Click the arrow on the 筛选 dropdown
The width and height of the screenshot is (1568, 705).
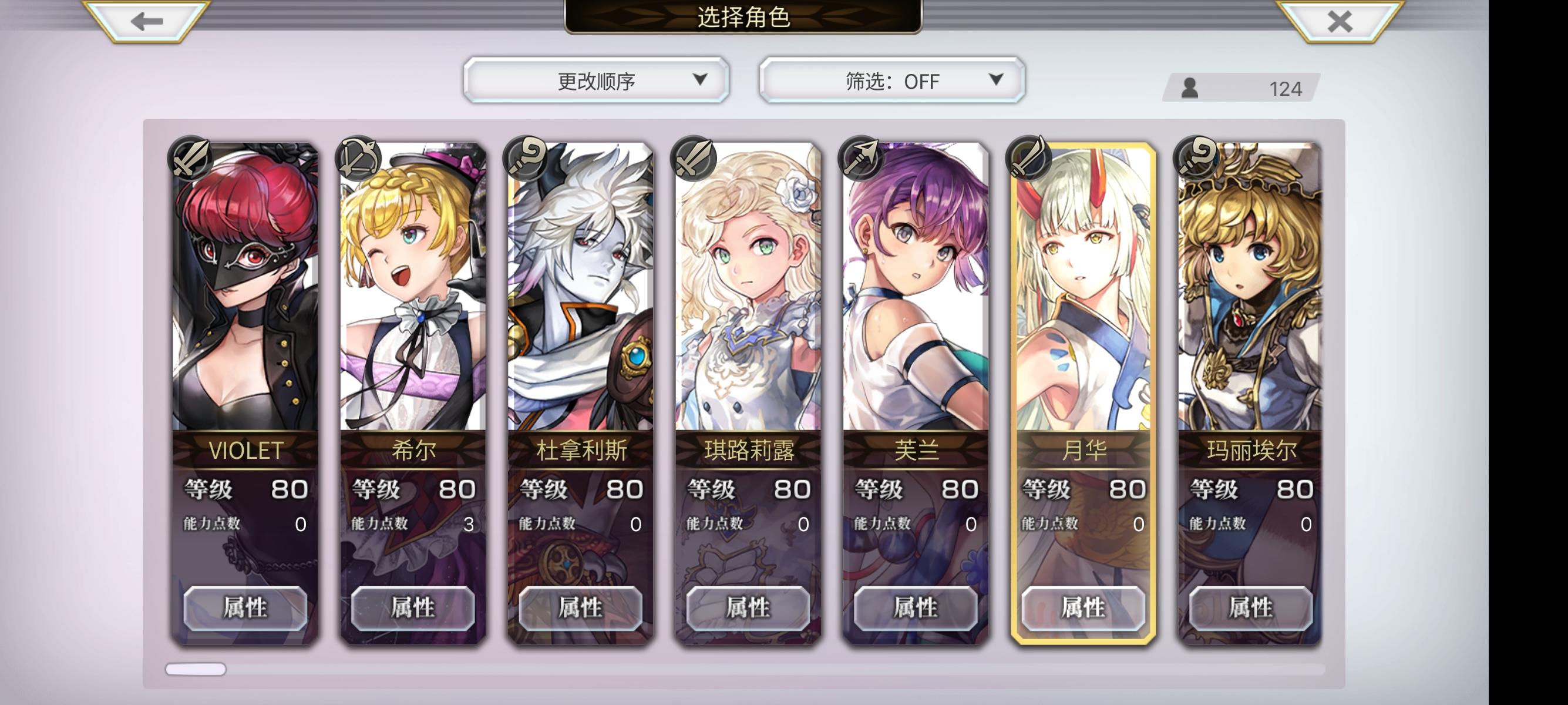pos(996,79)
